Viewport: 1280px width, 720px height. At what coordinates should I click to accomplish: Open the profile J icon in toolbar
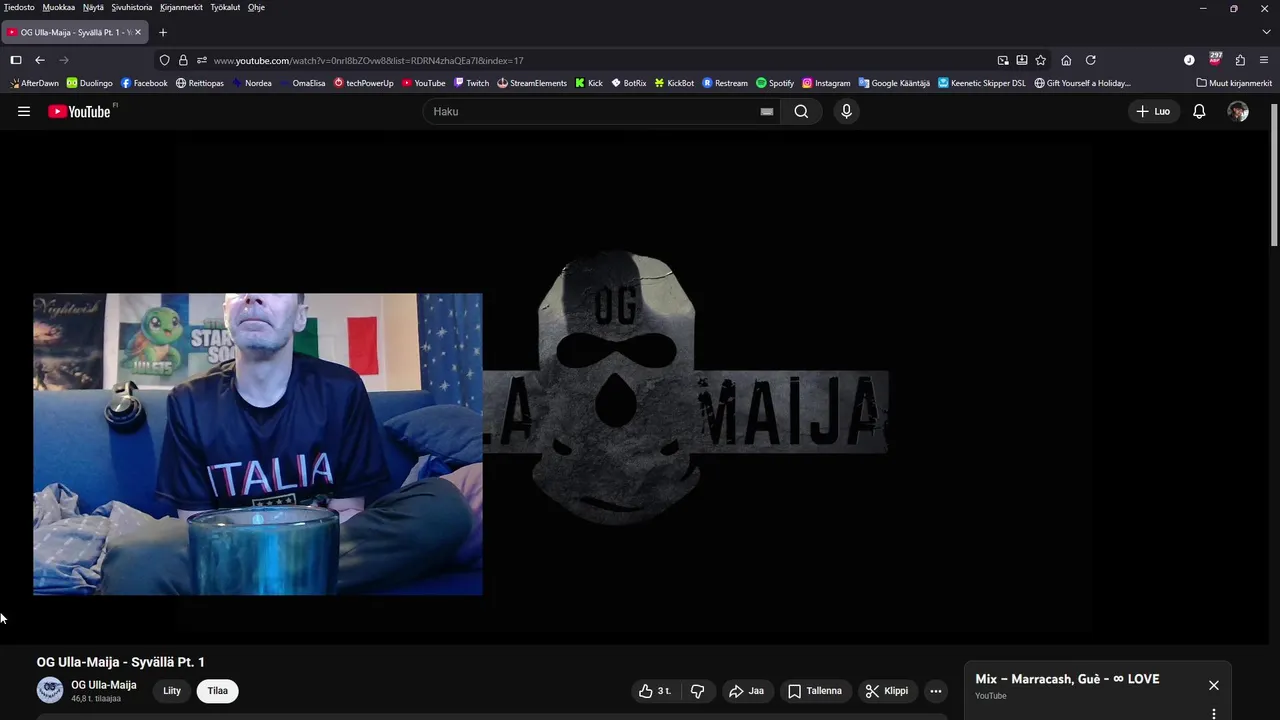[x=1189, y=60]
